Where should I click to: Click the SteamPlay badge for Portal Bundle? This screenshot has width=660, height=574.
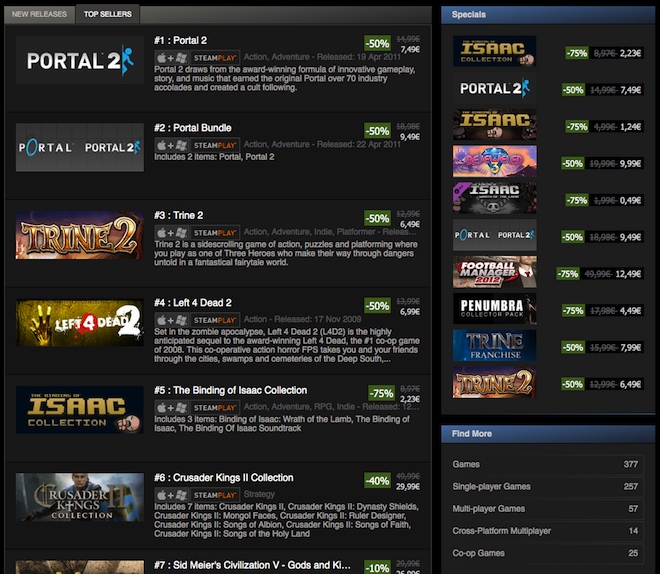[215, 145]
